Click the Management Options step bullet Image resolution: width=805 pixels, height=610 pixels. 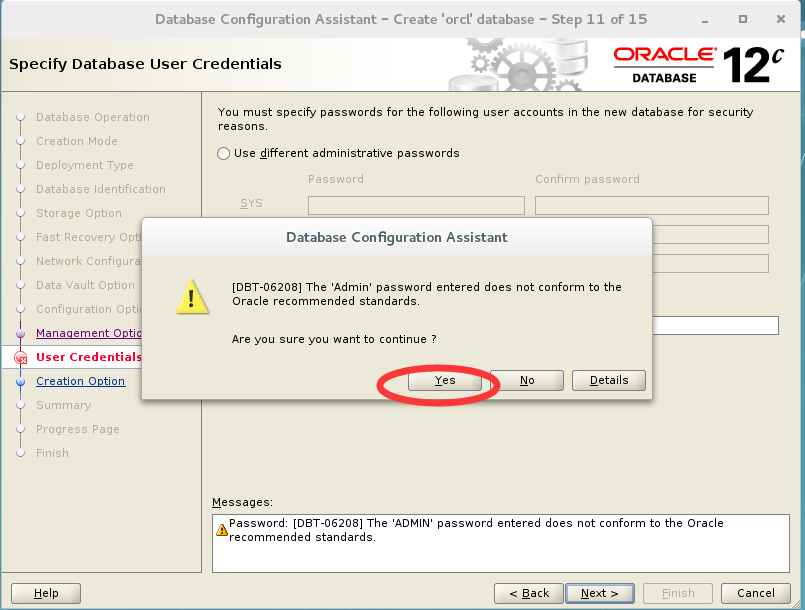point(21,334)
